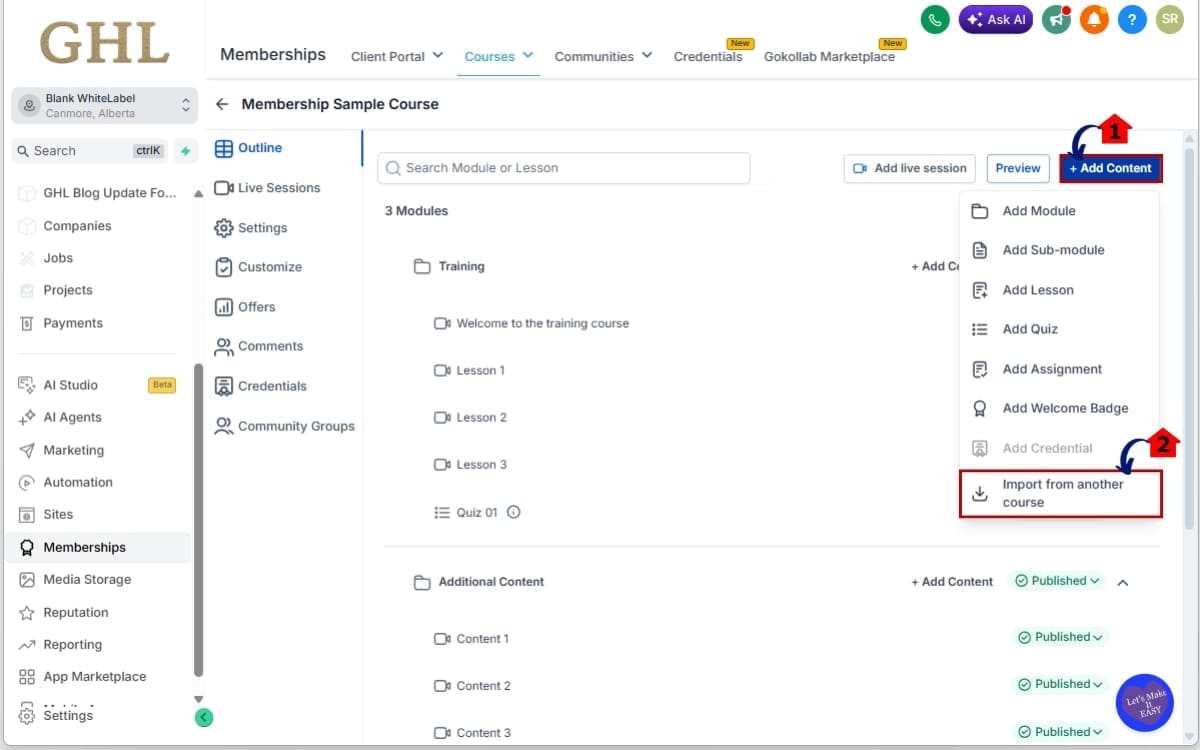Open the Customize tab
This screenshot has width=1200, height=750.
click(x=258, y=267)
